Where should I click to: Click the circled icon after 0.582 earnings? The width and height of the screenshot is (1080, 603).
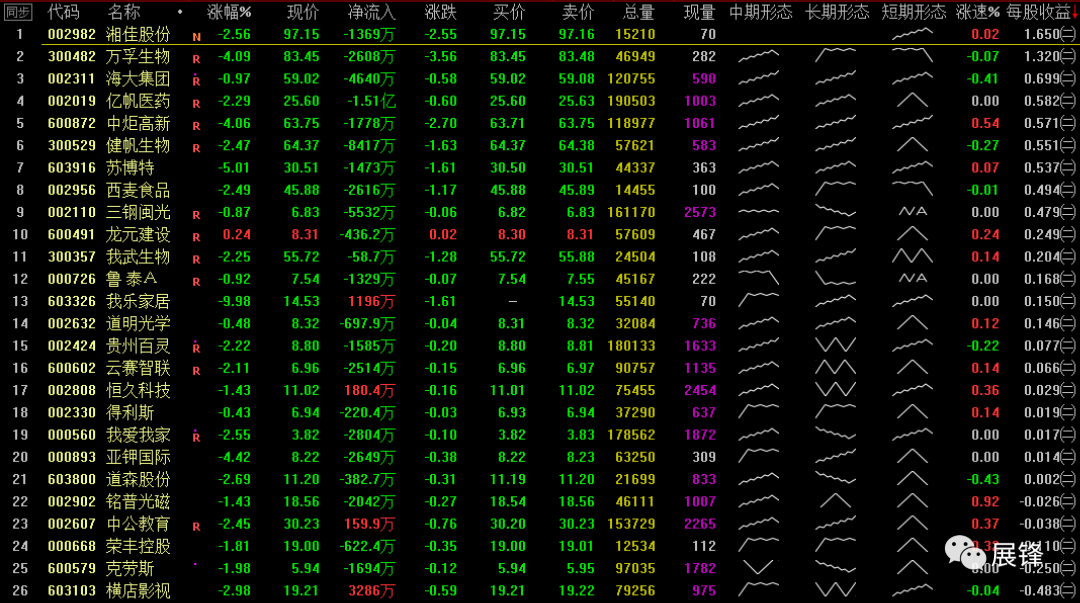coord(1068,101)
